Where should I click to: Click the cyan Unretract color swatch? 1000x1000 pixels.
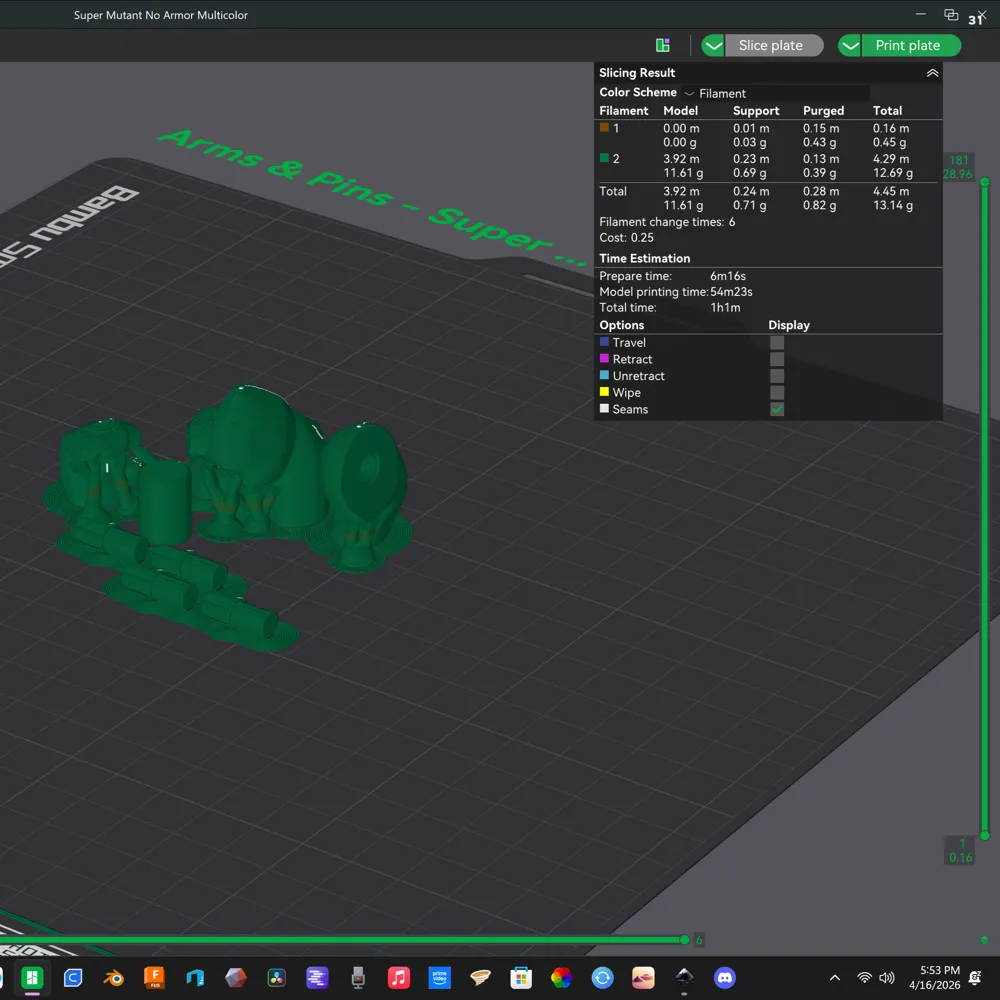pos(604,375)
